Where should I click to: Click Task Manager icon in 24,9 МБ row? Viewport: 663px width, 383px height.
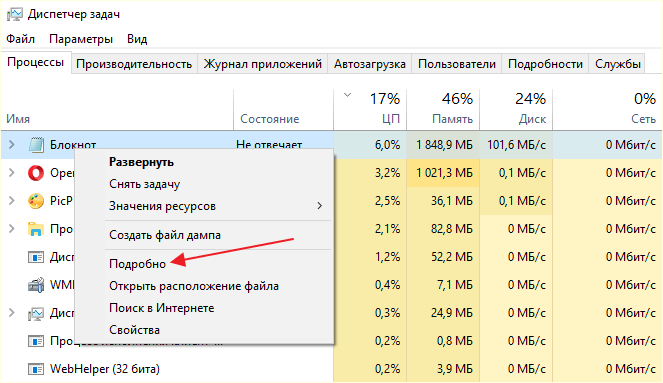point(36,313)
